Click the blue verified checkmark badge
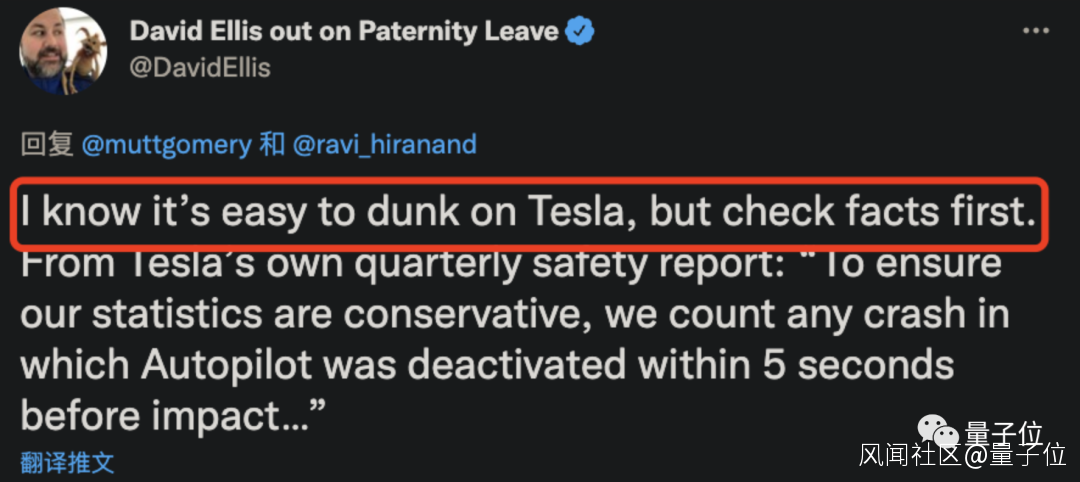This screenshot has width=1080, height=482. [580, 31]
